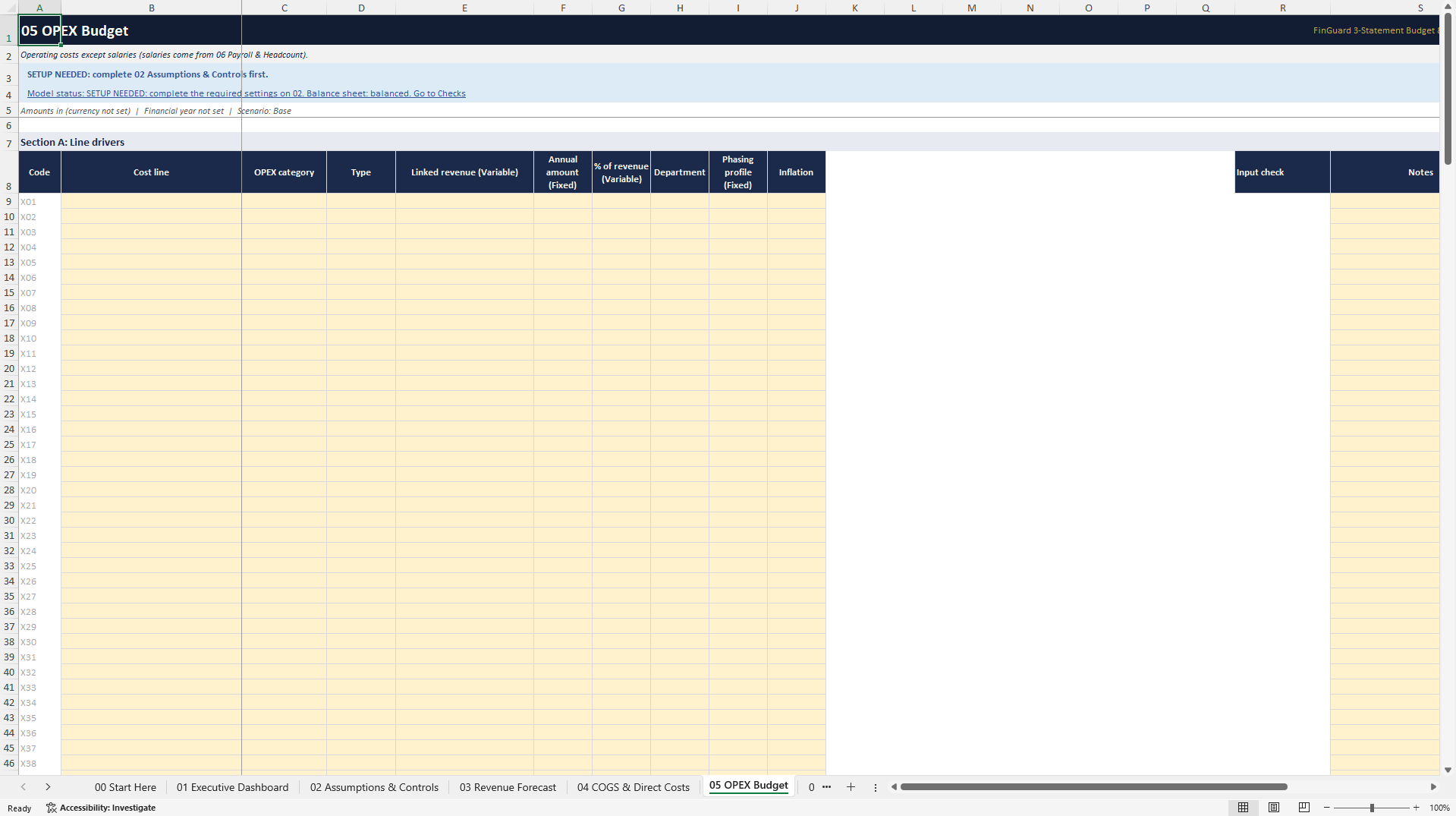
Task: Click the horizontal scrollbar thumb
Action: pyautogui.click(x=1093, y=787)
